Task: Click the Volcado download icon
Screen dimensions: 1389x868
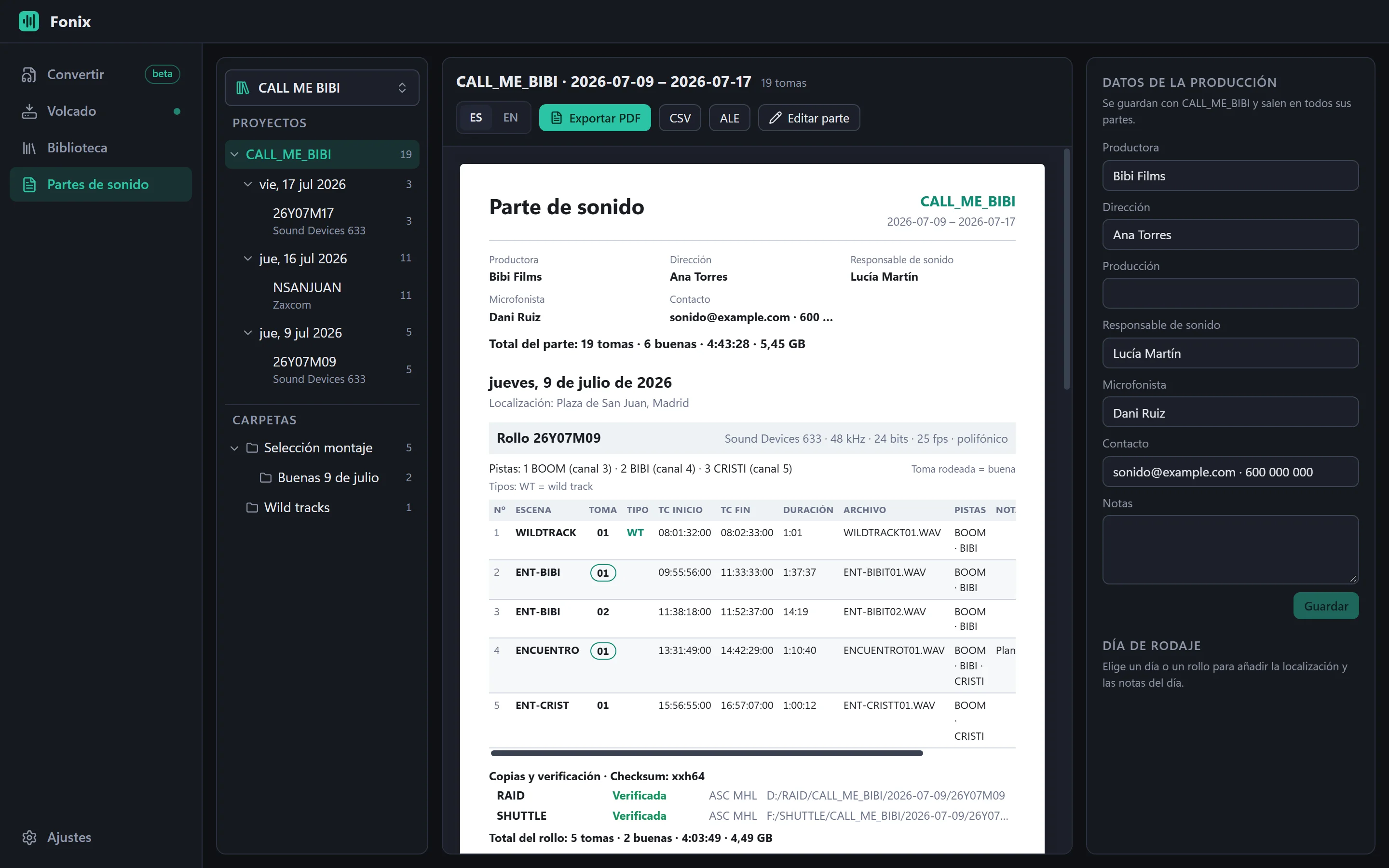Action: tap(29, 111)
